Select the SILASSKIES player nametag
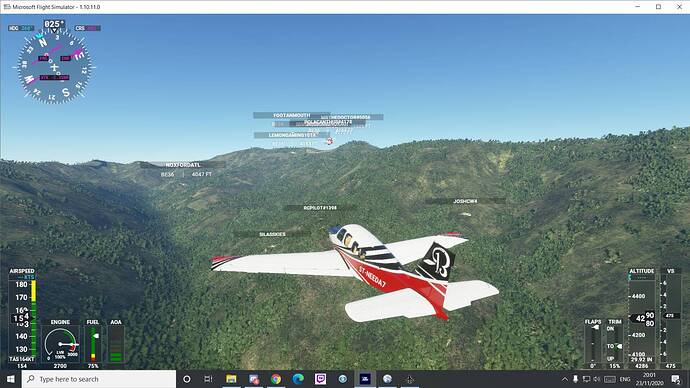The width and height of the screenshot is (690, 388). coord(272,234)
